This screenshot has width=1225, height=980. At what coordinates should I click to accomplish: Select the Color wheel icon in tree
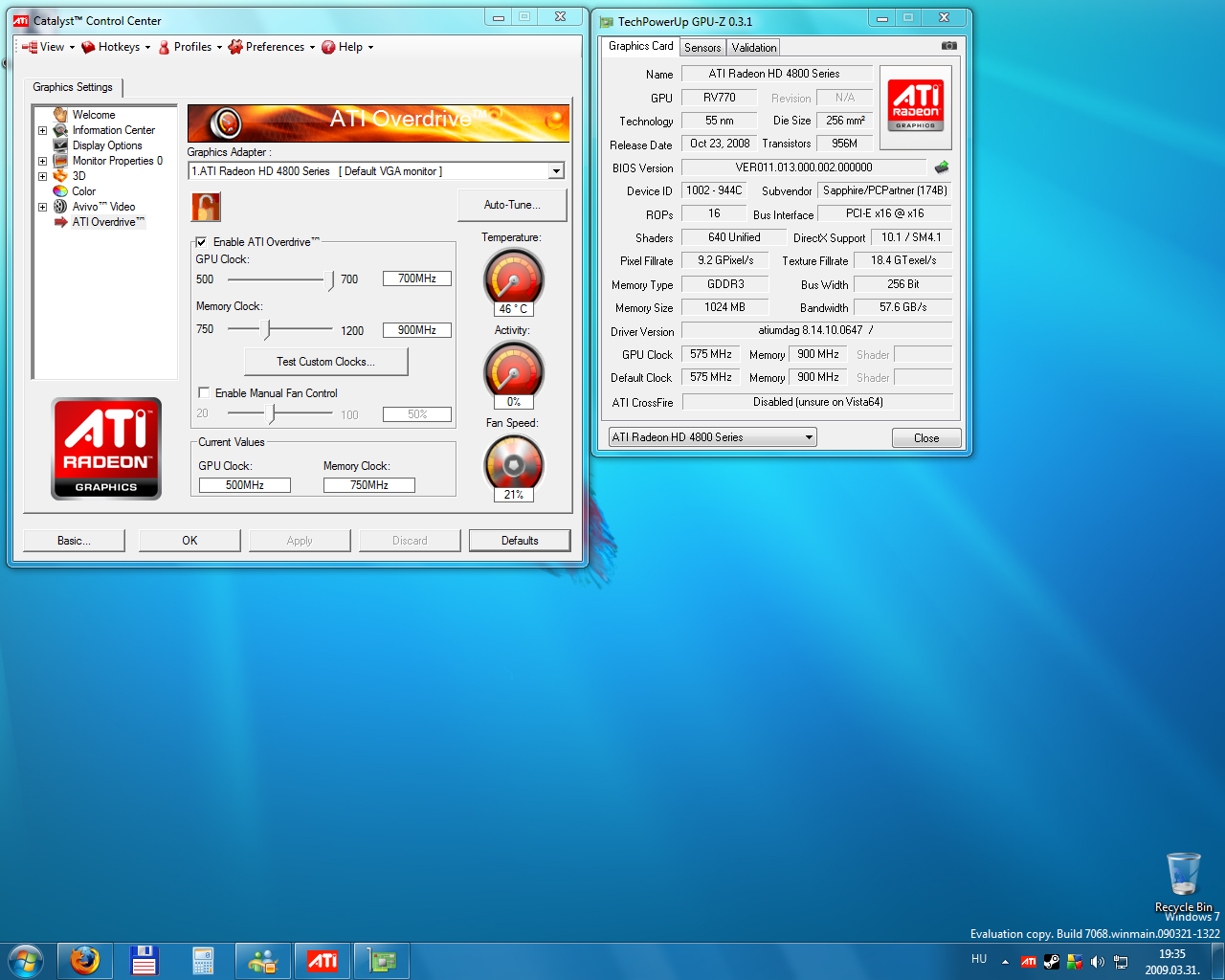(x=60, y=191)
